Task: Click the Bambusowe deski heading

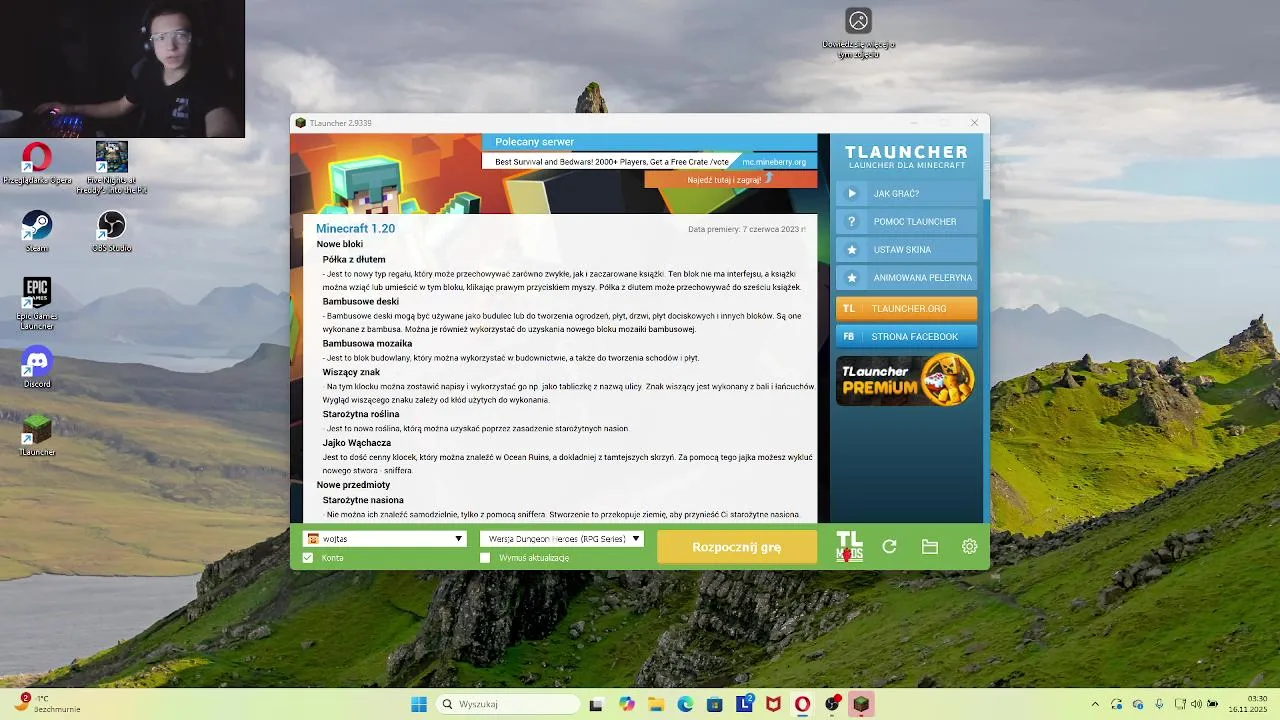Action: click(x=361, y=301)
